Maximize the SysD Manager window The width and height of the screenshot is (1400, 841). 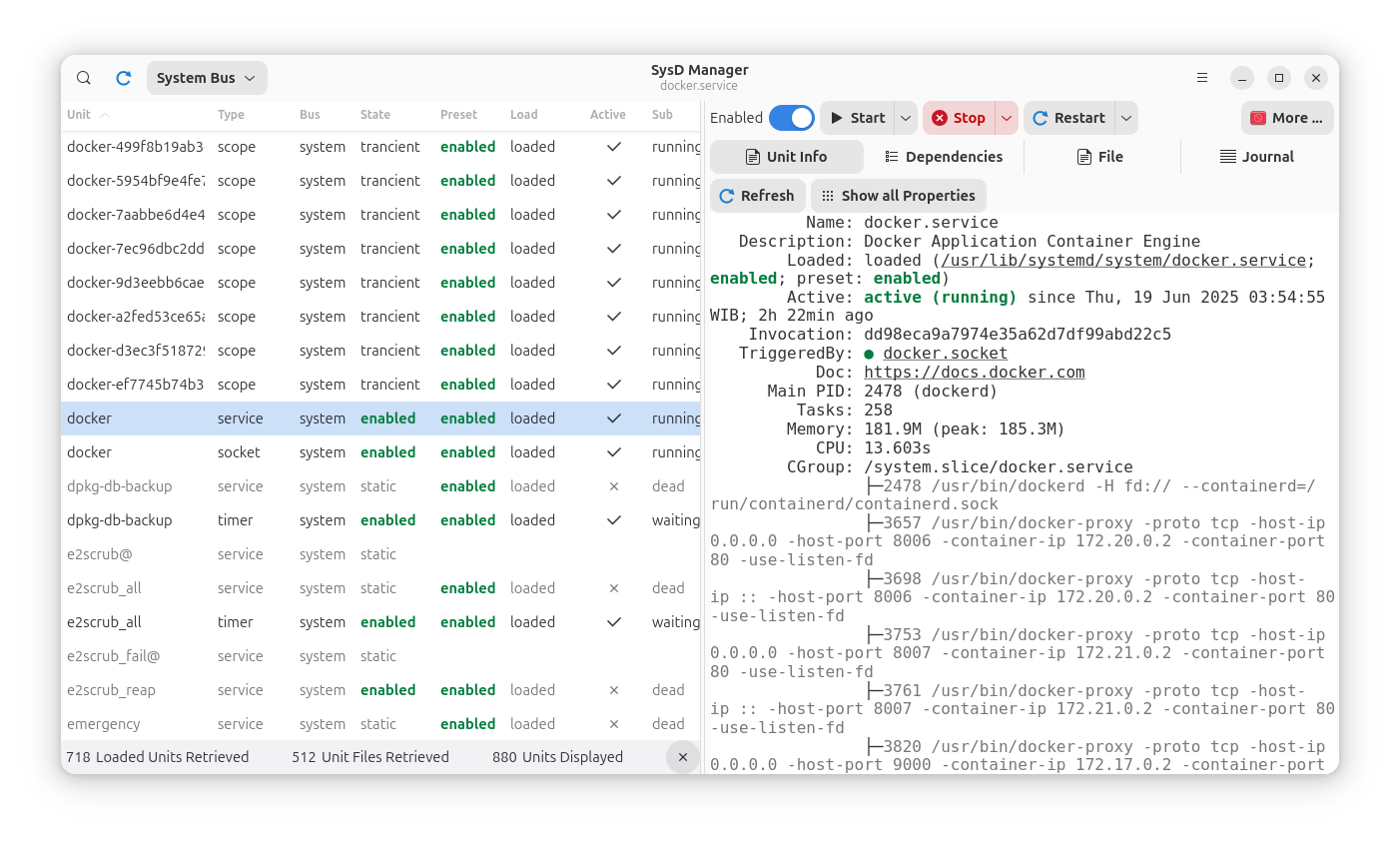tap(1279, 78)
